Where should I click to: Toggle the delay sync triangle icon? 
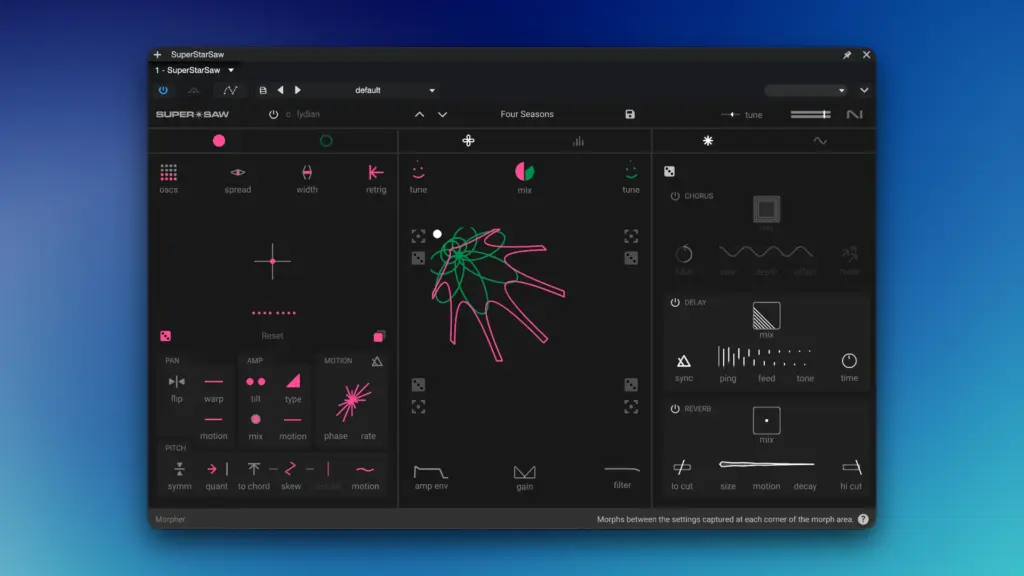(684, 360)
